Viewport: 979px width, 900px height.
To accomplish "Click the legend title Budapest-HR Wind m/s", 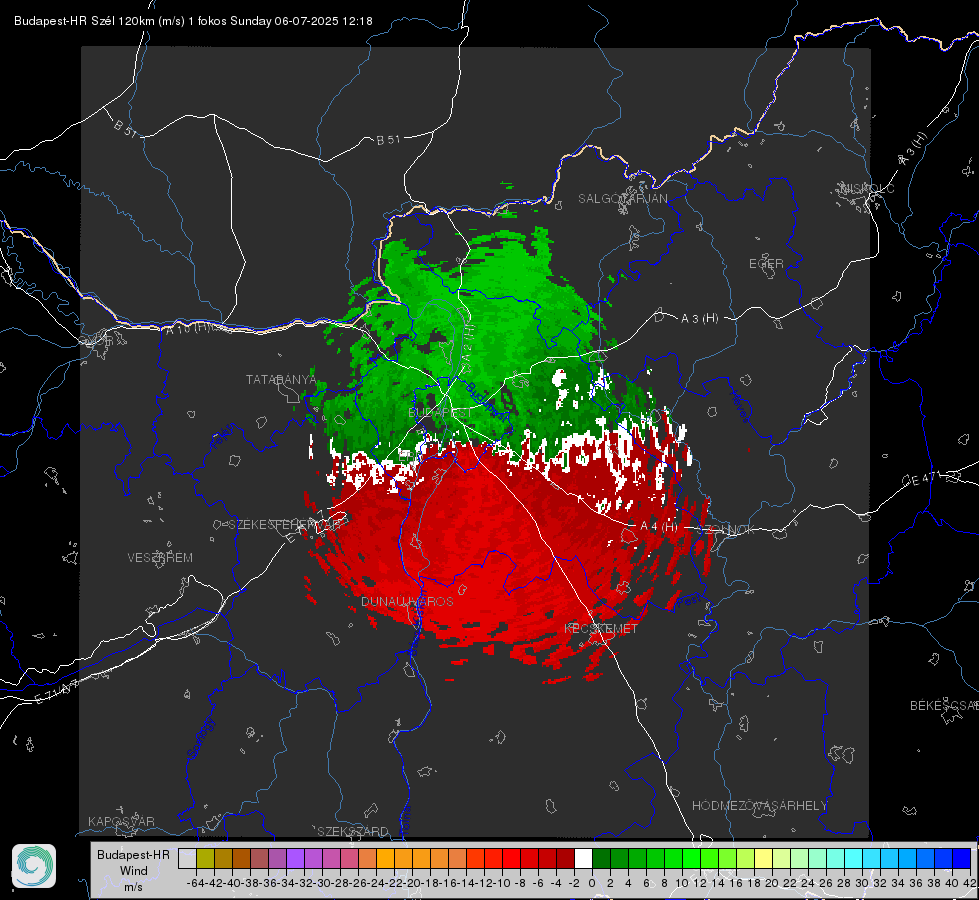I will pos(134,871).
